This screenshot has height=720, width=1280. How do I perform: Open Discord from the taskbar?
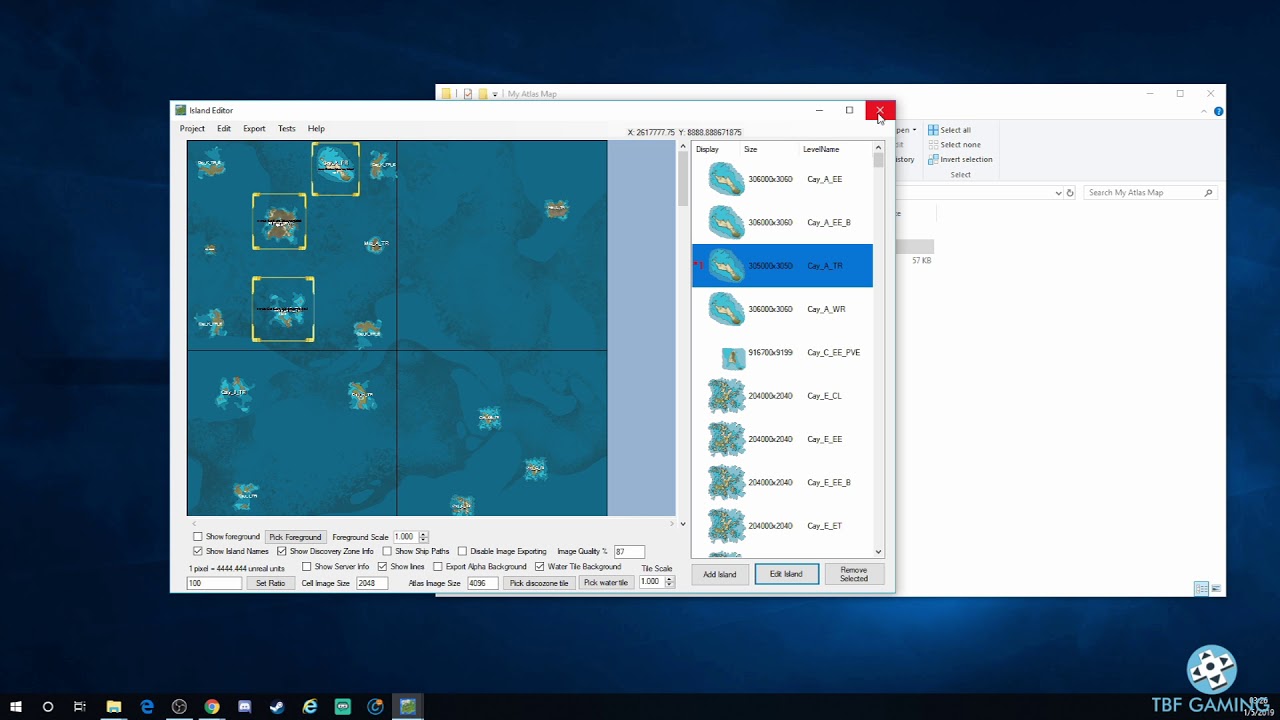(245, 707)
